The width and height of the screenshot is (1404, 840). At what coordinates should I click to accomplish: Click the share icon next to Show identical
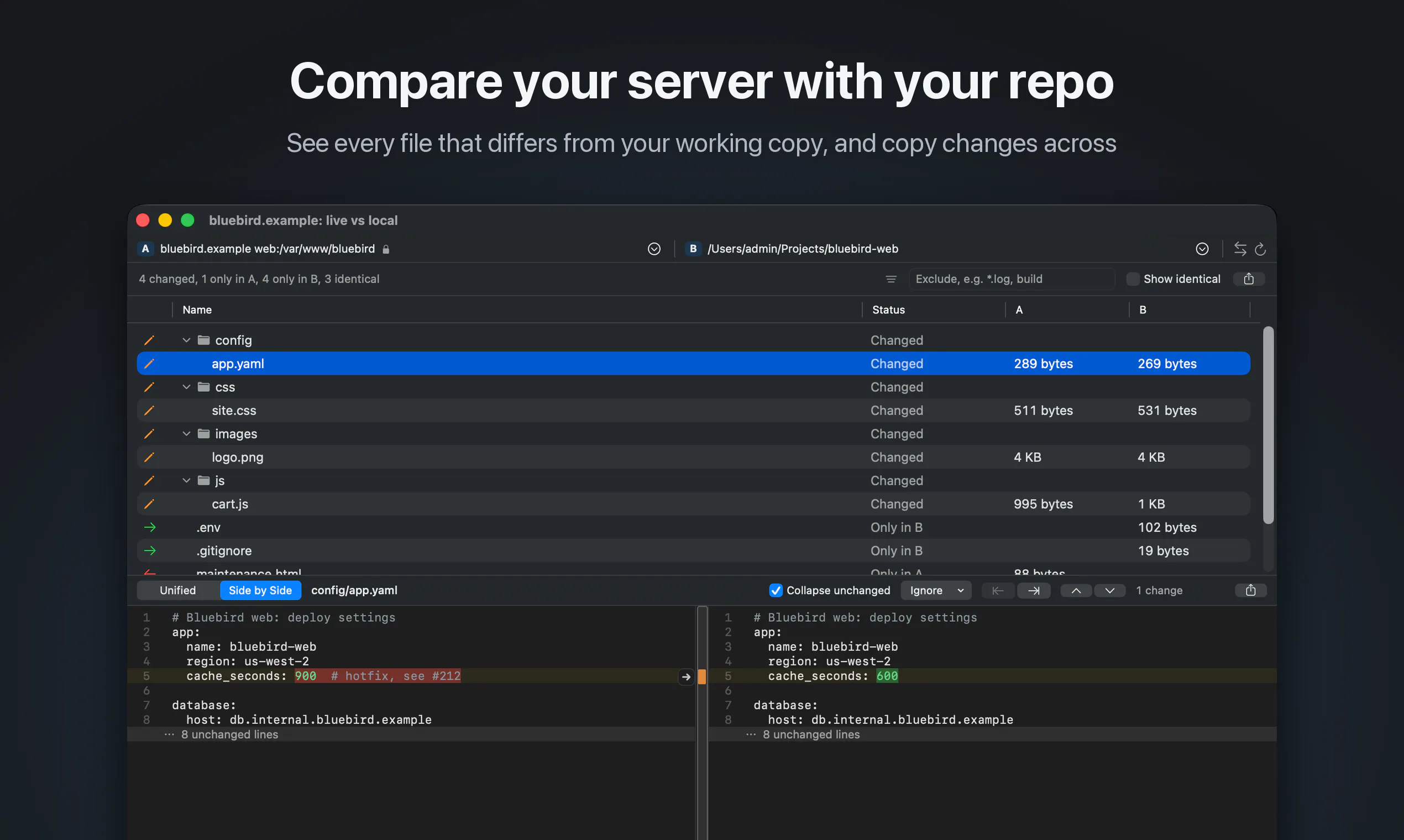(x=1249, y=279)
